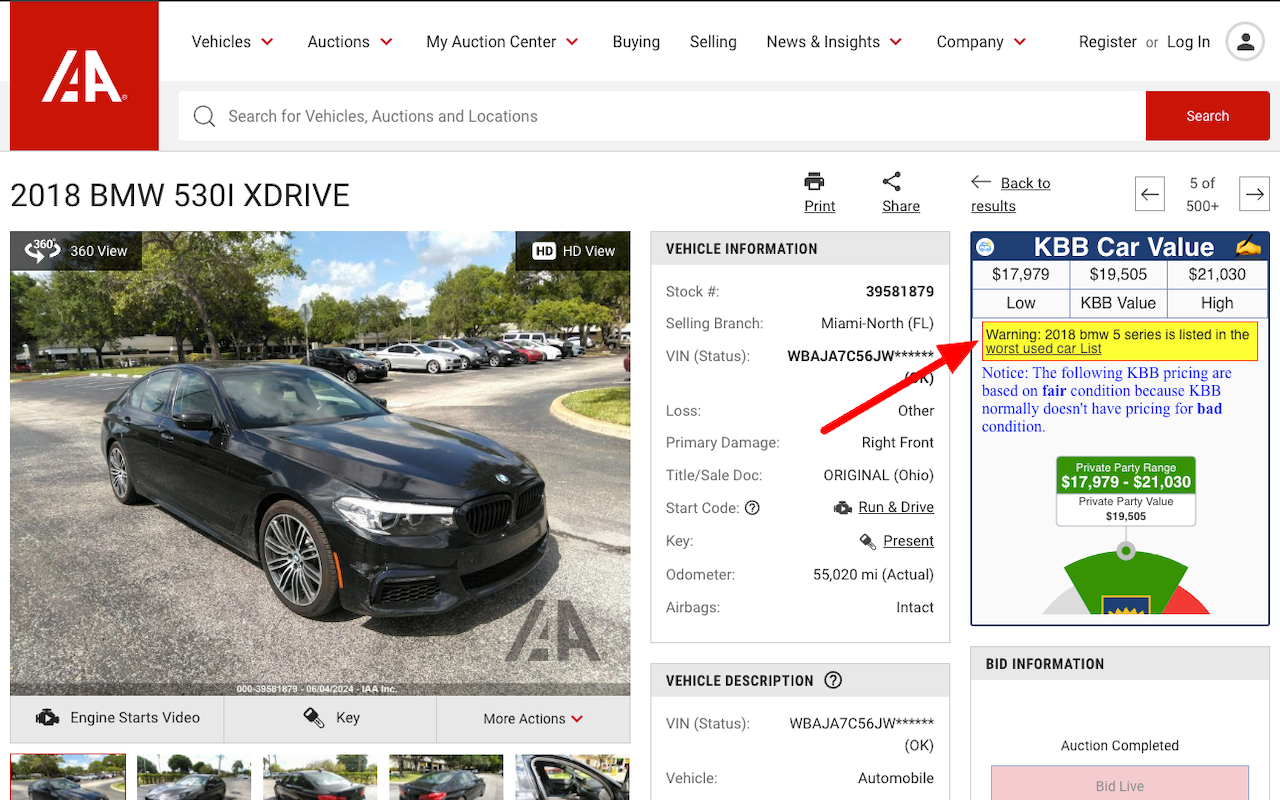
Task: Expand the News & Insights menu
Action: pos(834,42)
